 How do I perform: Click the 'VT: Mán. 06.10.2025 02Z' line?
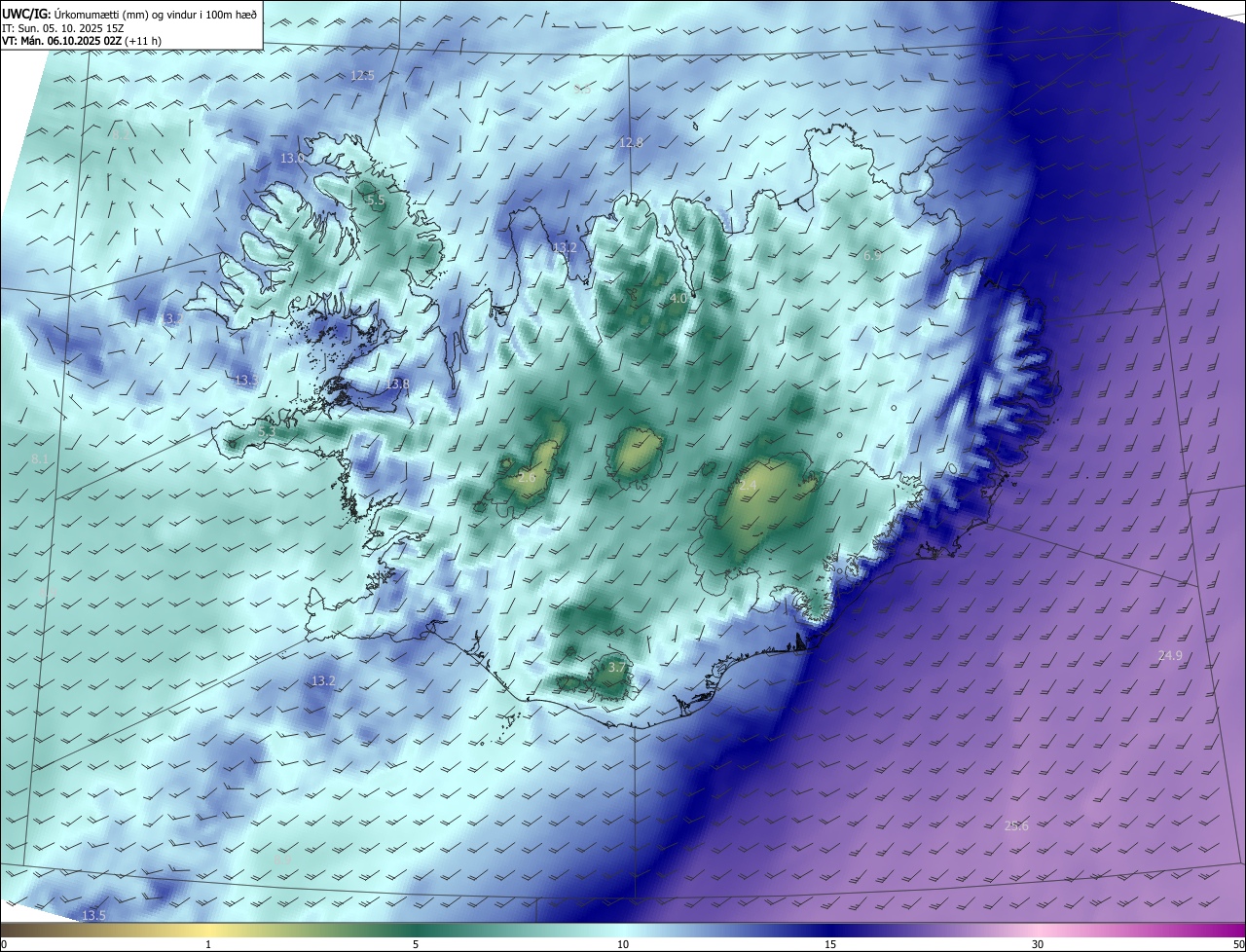[82, 41]
